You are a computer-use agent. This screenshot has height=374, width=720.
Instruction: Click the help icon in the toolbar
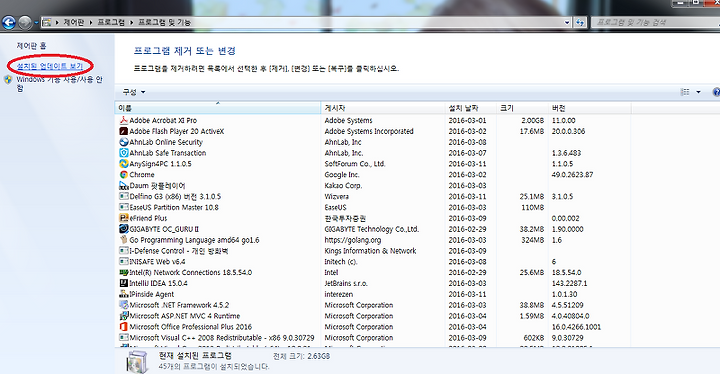[x=716, y=92]
